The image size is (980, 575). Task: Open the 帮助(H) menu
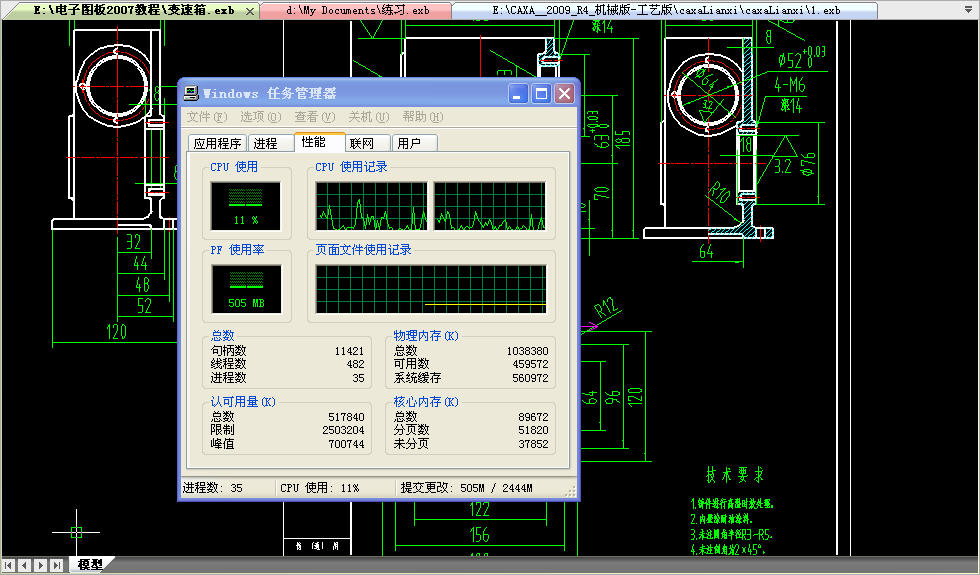tap(422, 117)
